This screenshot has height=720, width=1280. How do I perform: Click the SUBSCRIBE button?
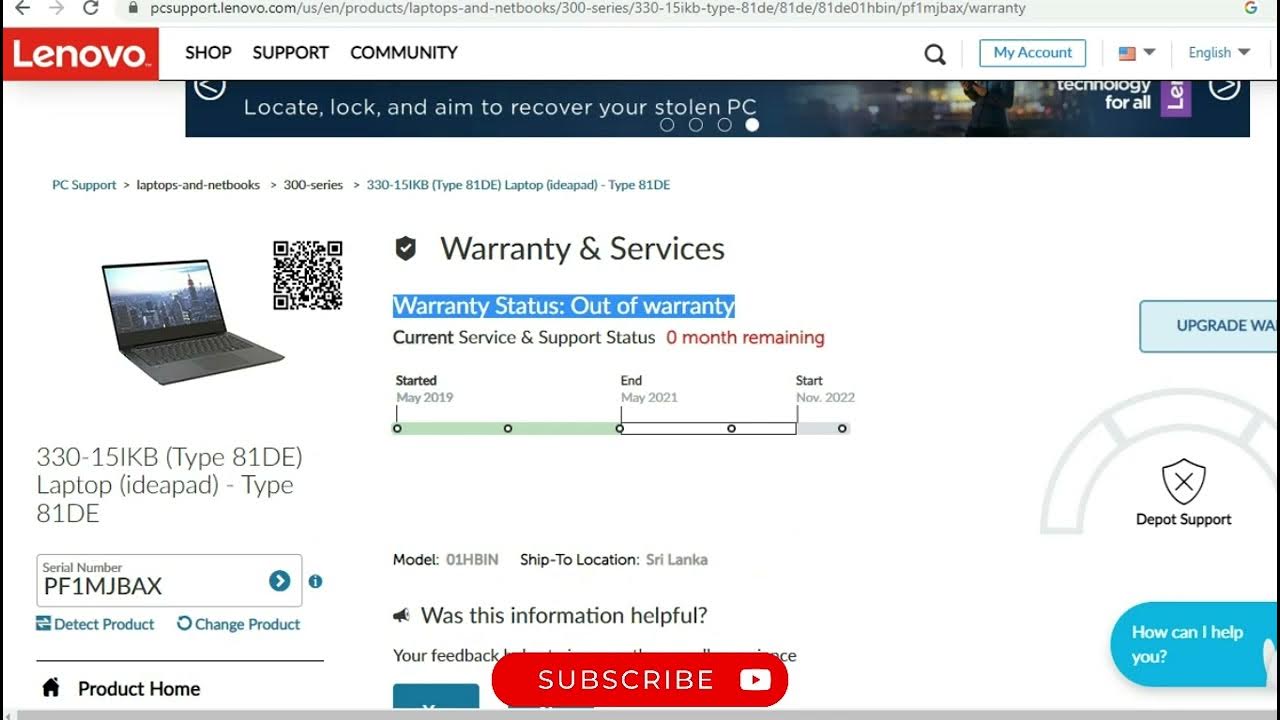click(x=640, y=681)
